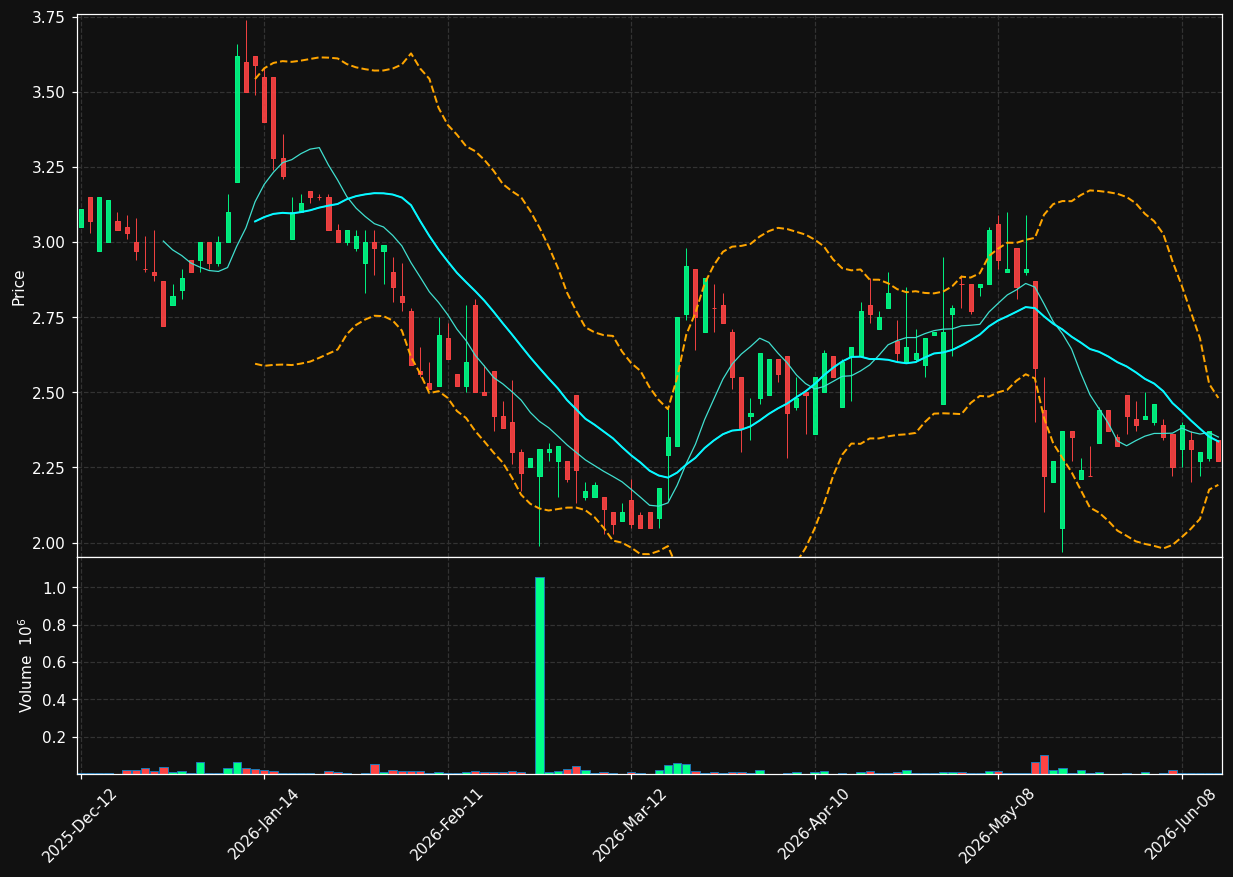The width and height of the screenshot is (1233, 877).
Task: Click the Volume 10^6 axis title
Action: (x=26, y=666)
